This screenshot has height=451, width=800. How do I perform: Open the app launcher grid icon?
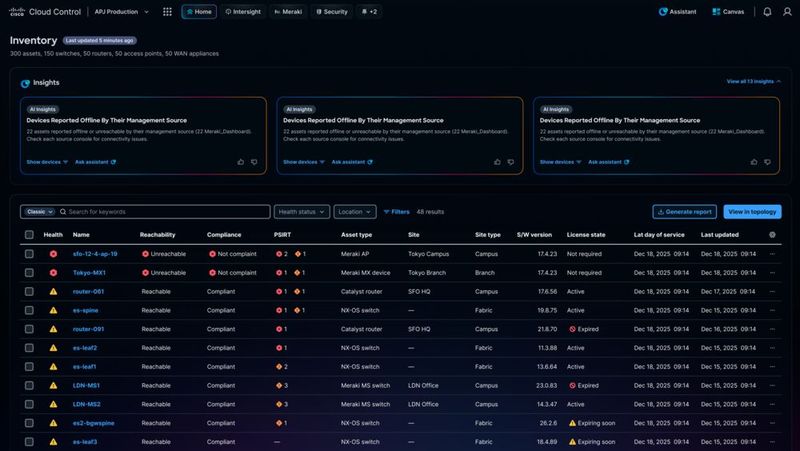point(167,12)
